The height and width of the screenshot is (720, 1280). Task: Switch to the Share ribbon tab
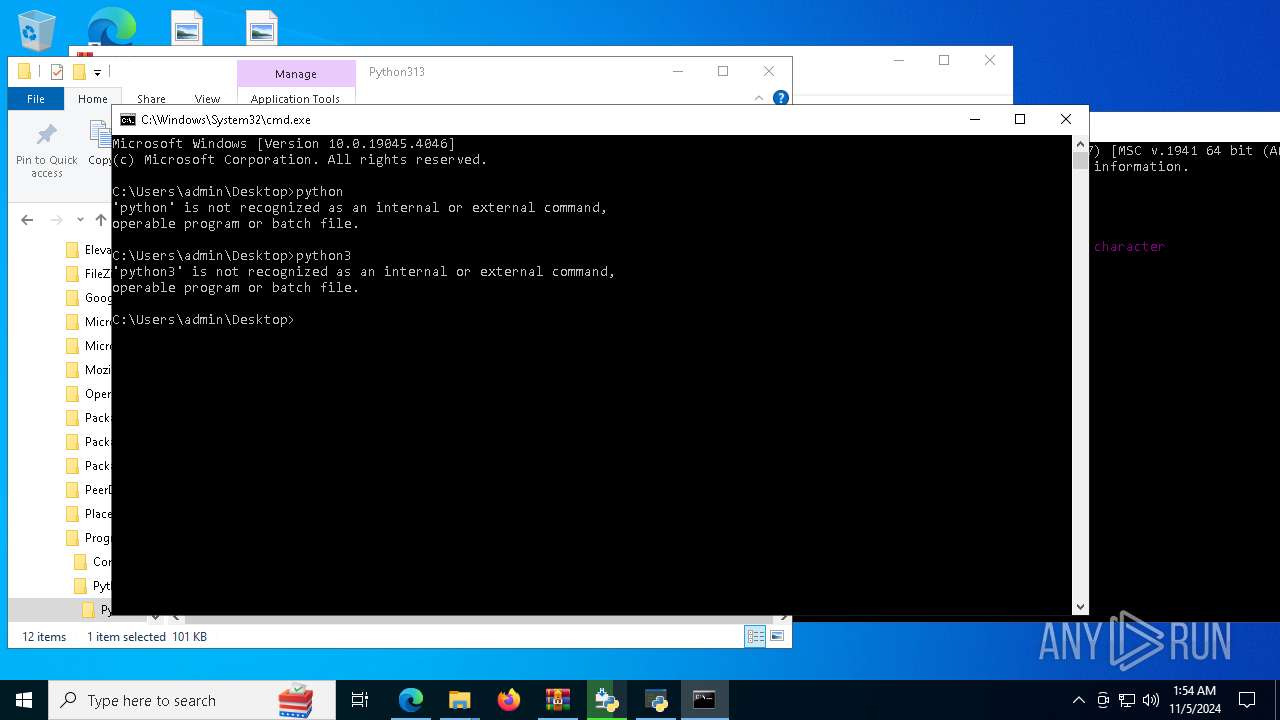pos(151,99)
